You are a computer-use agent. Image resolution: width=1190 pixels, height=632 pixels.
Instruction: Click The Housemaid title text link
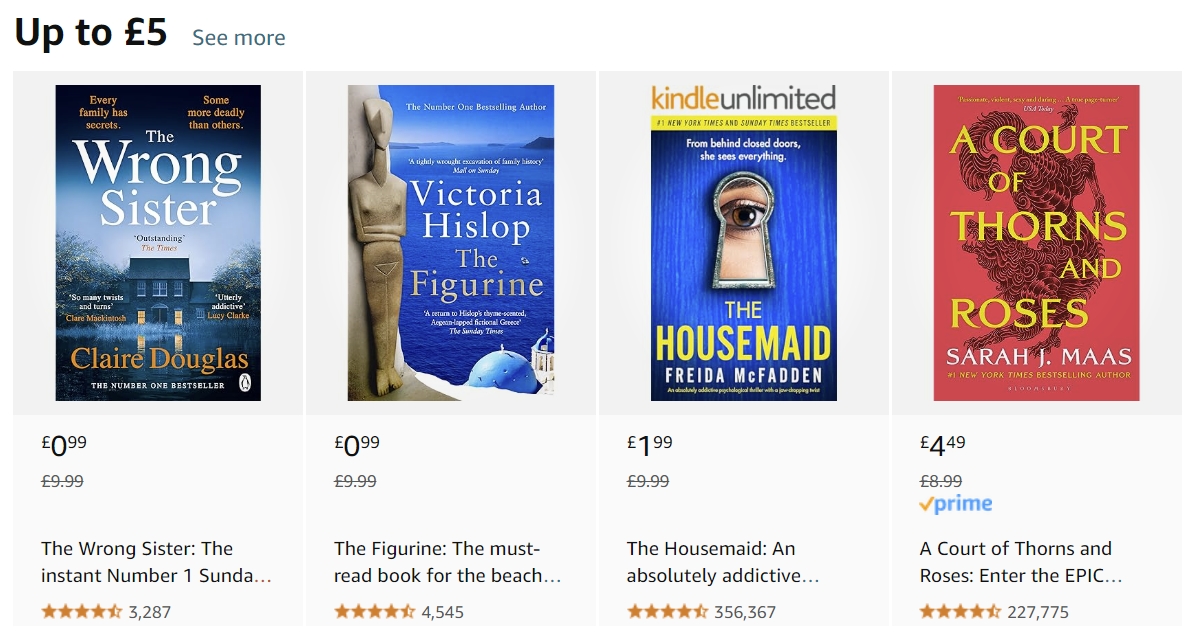click(x=723, y=562)
